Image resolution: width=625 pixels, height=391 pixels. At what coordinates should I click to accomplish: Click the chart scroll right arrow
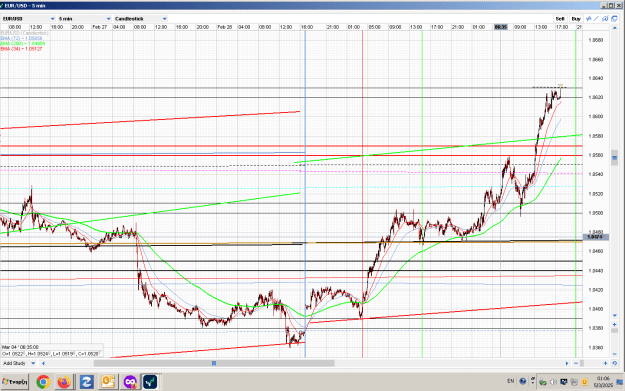click(x=566, y=363)
